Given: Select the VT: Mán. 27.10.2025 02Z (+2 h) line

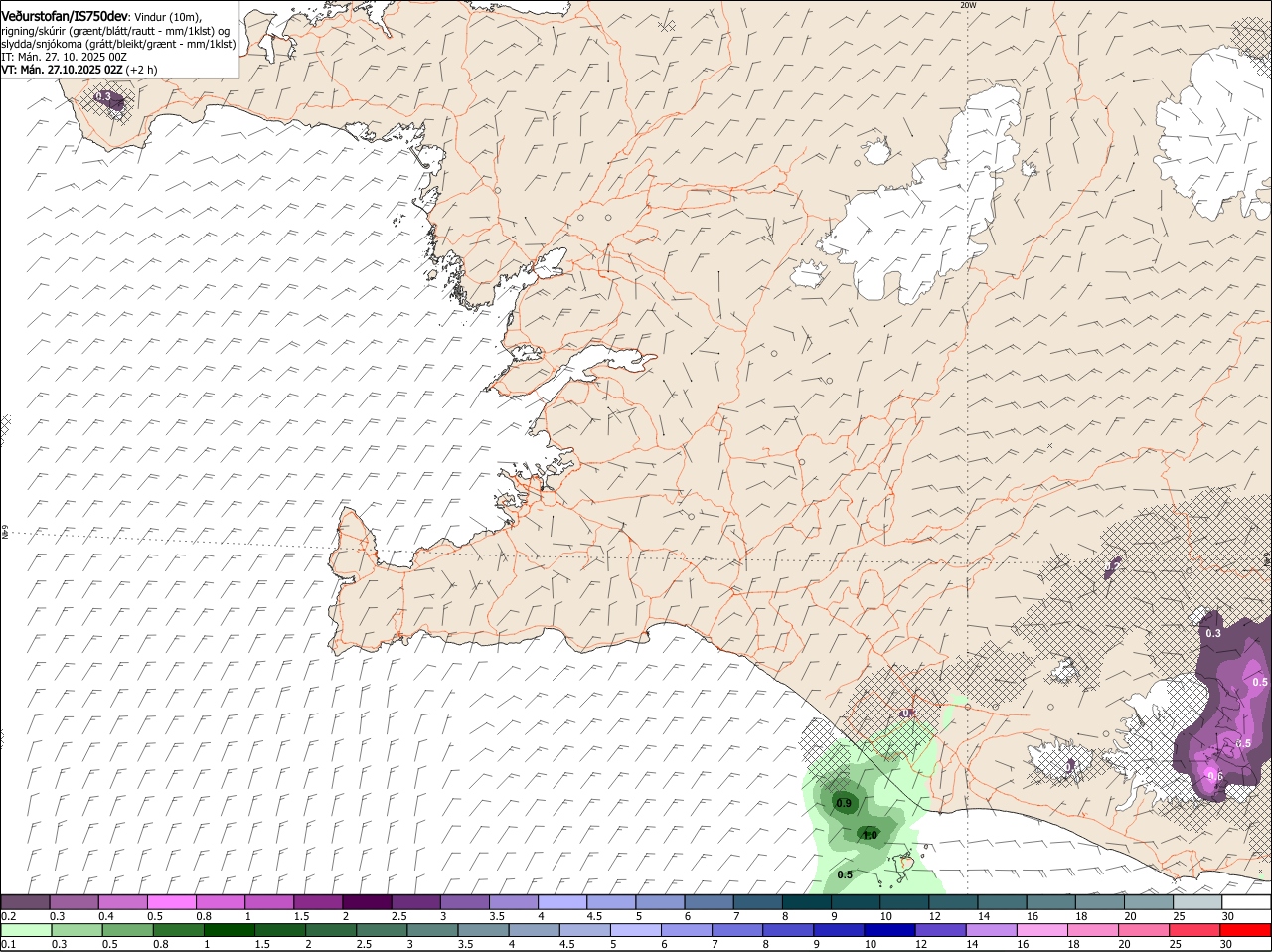Looking at the screenshot, I should [x=79, y=70].
